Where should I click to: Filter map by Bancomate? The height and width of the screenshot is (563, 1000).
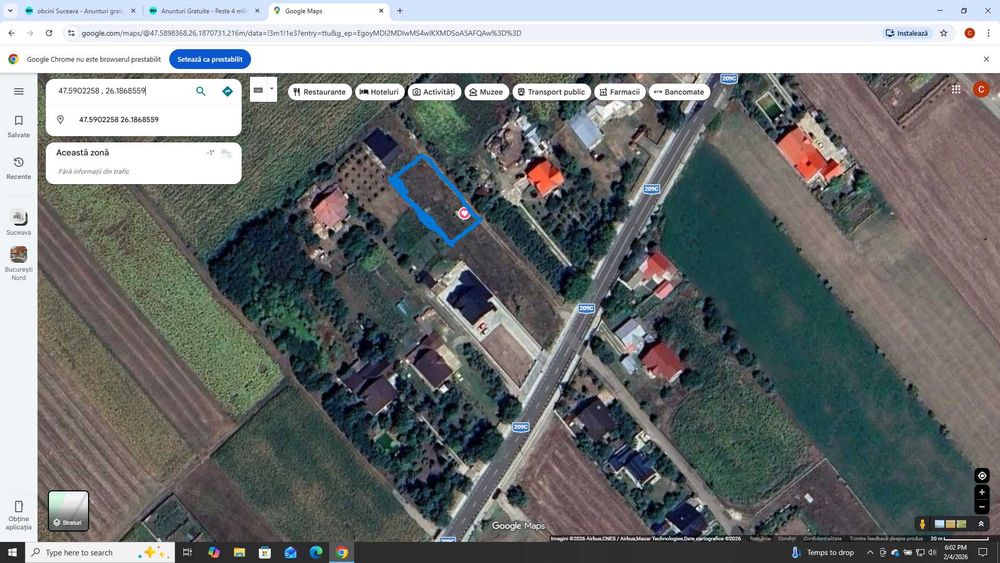[x=679, y=92]
